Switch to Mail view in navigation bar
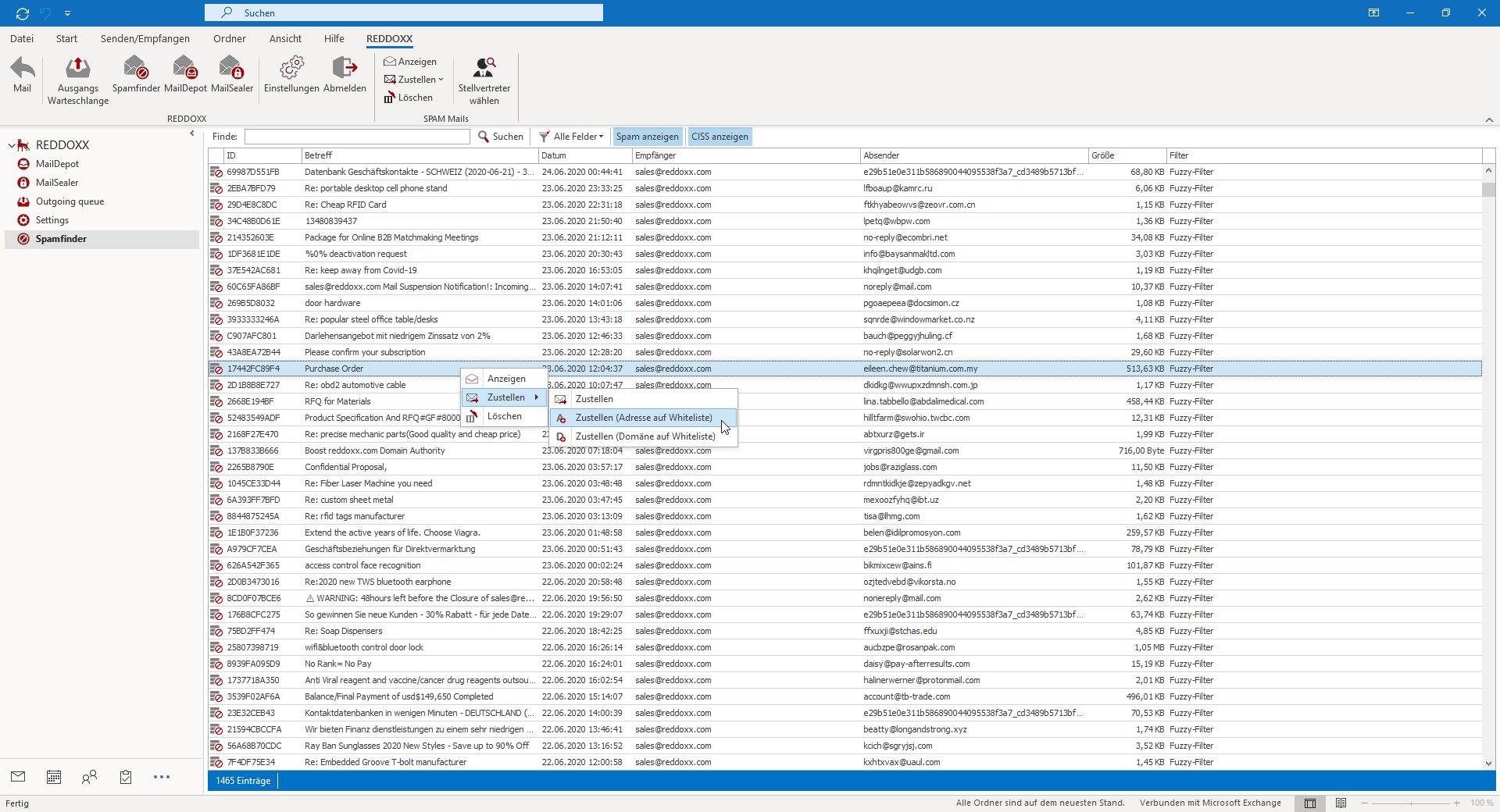 tap(18, 777)
